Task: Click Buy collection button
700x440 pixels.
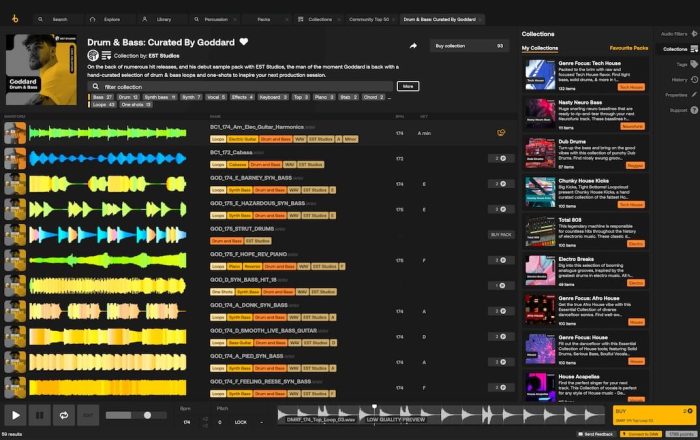Action: [x=470, y=46]
